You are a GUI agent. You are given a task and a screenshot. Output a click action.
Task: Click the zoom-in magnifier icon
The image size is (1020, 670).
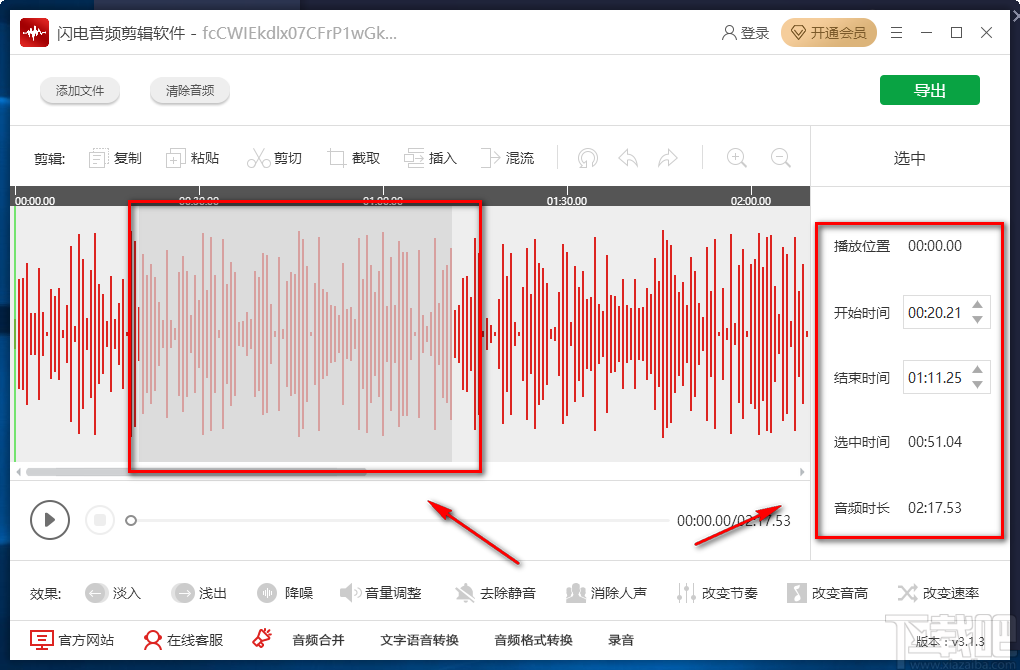[x=736, y=157]
